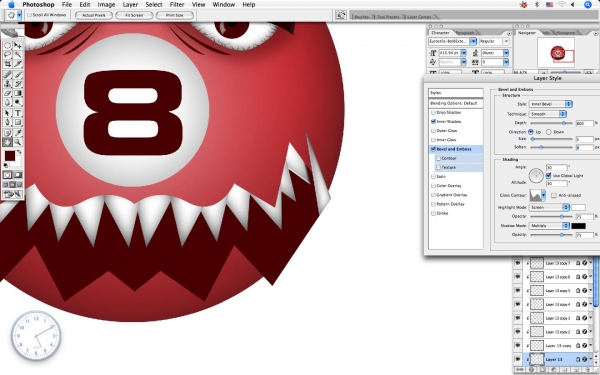The height and width of the screenshot is (375, 600).
Task: Check Scroll All Windows option
Action: [x=30, y=15]
